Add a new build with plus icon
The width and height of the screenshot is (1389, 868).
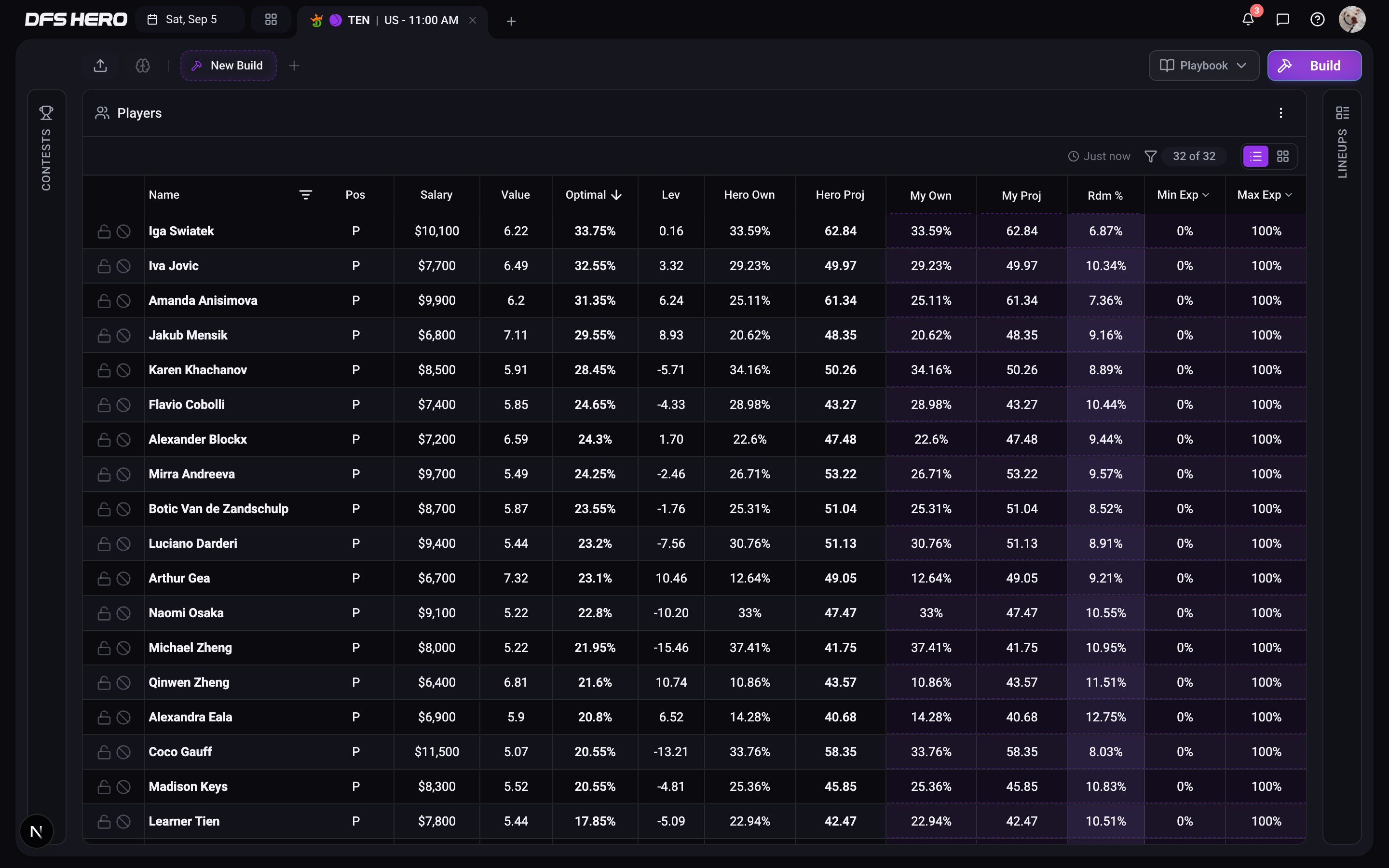294,66
